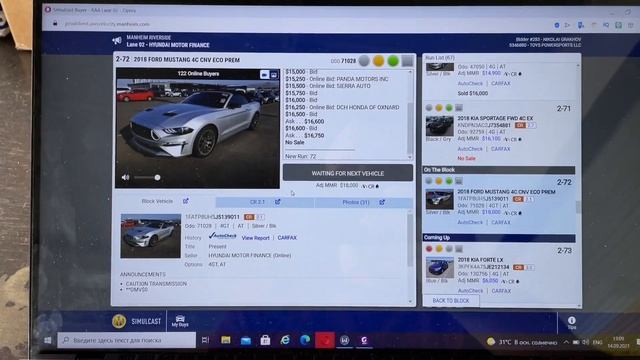Image resolution: width=640 pixels, height=360 pixels.
Task: Open Microsoft Store from the taskbar
Action: [x=265, y=340]
